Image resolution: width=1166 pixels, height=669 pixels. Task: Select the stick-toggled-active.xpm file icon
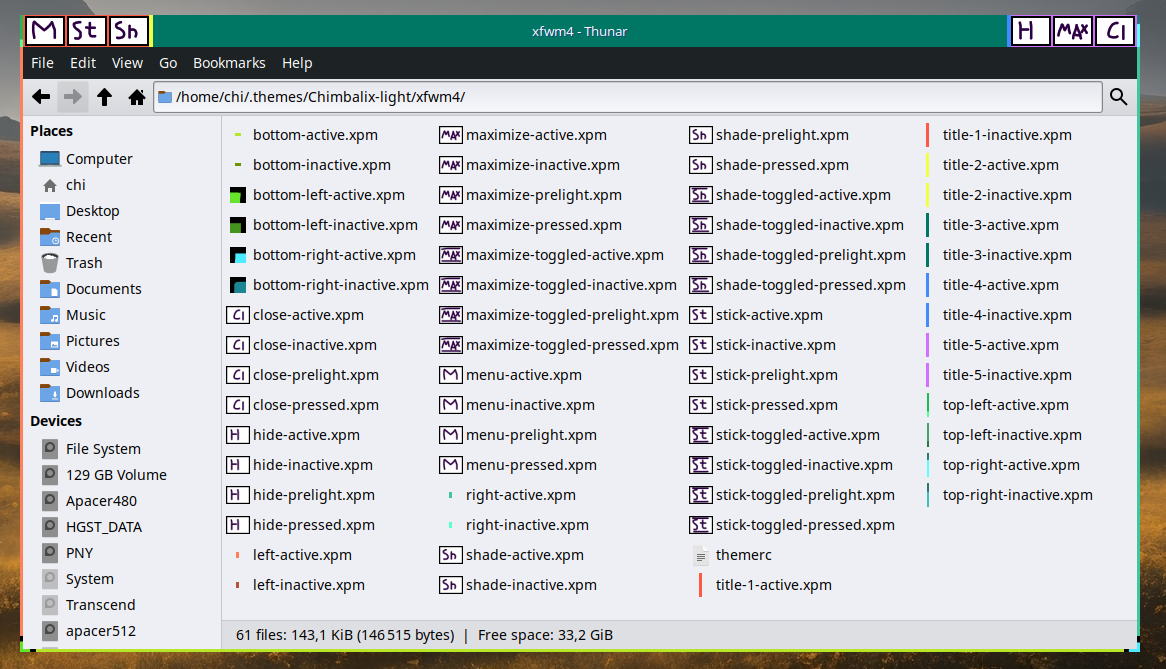click(x=700, y=435)
